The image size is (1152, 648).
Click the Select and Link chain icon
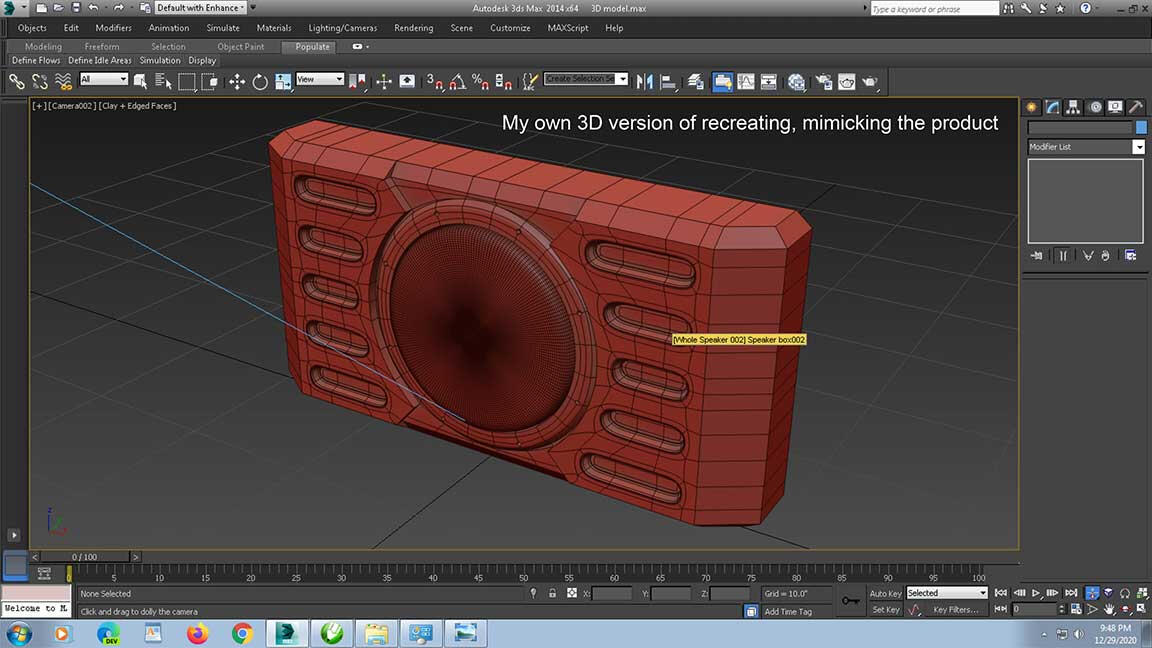tap(17, 81)
